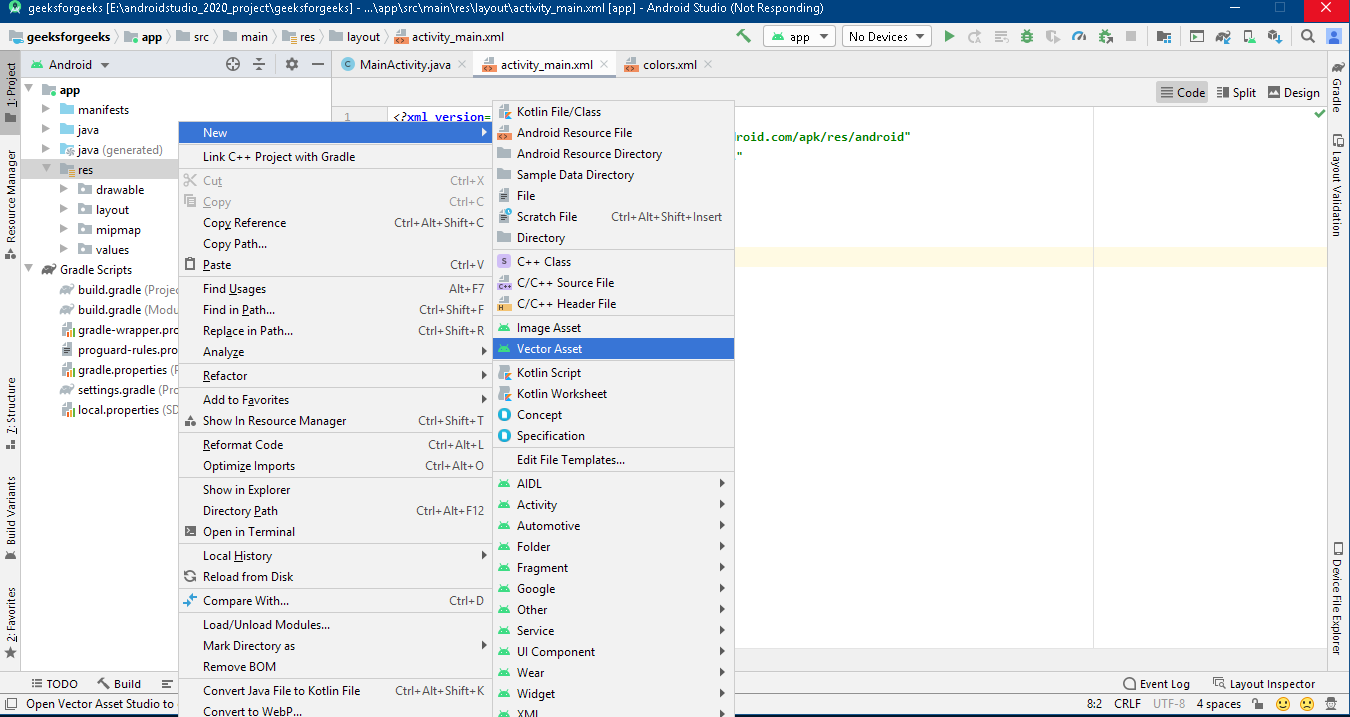
Task: Switch editor to Design view
Action: tap(1294, 92)
